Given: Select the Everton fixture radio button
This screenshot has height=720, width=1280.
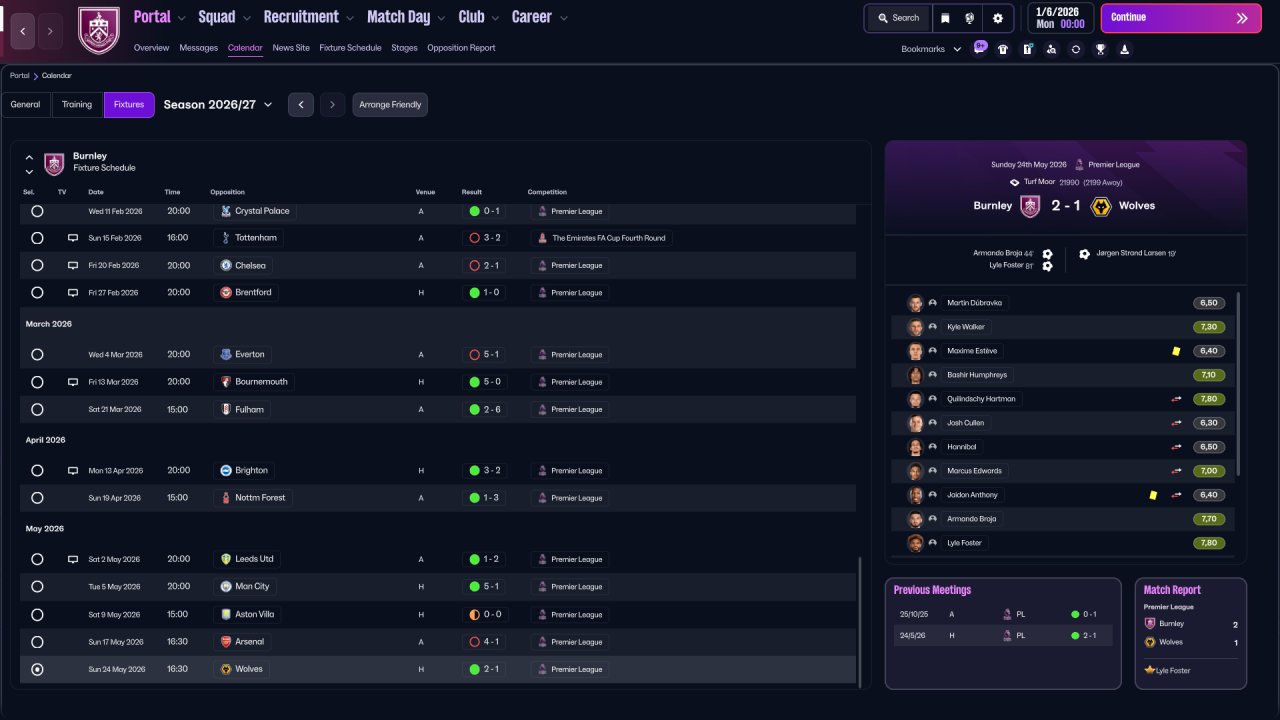Looking at the screenshot, I should pyautogui.click(x=37, y=354).
